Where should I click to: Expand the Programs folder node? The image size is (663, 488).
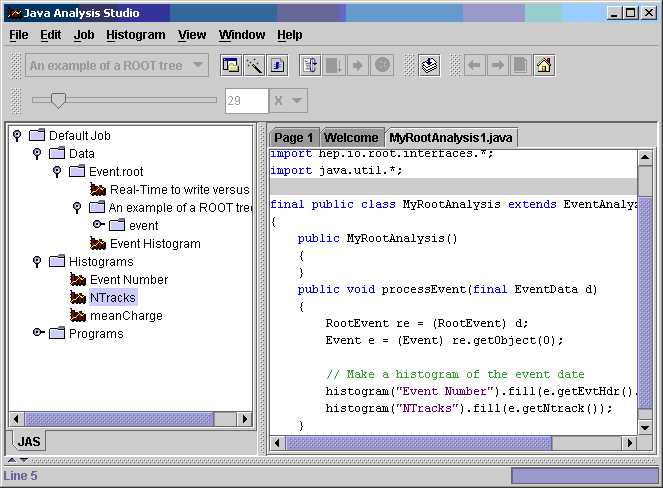pos(37,334)
